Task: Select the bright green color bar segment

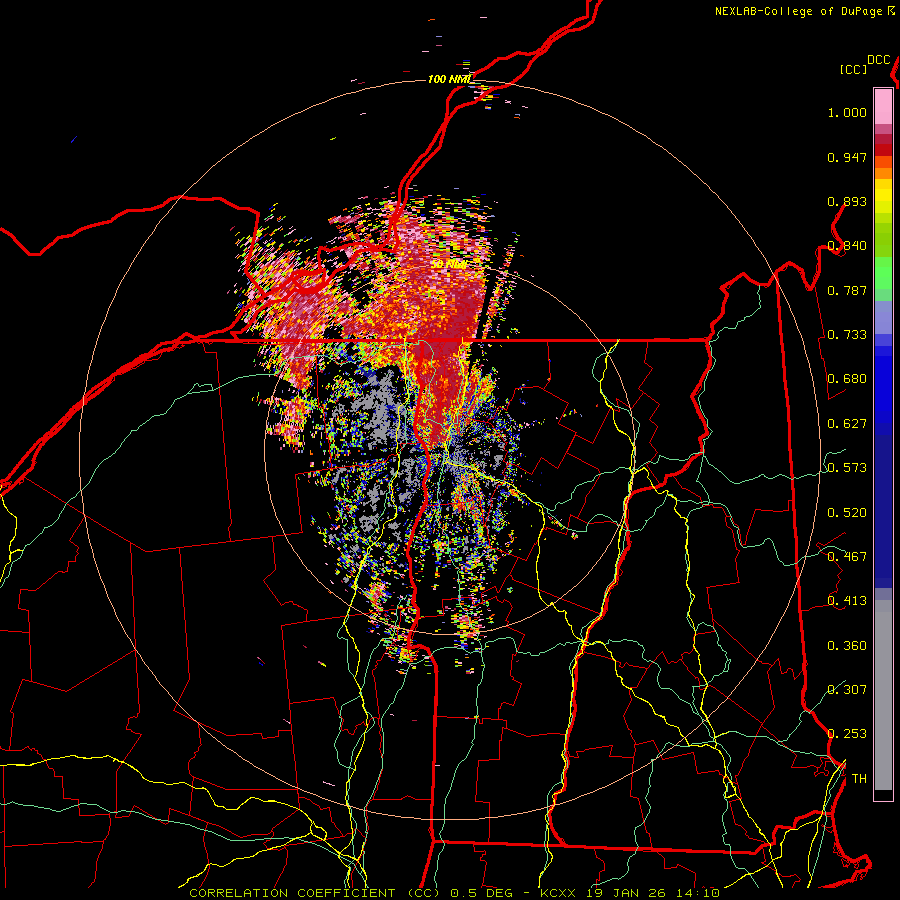Action: coord(883,273)
